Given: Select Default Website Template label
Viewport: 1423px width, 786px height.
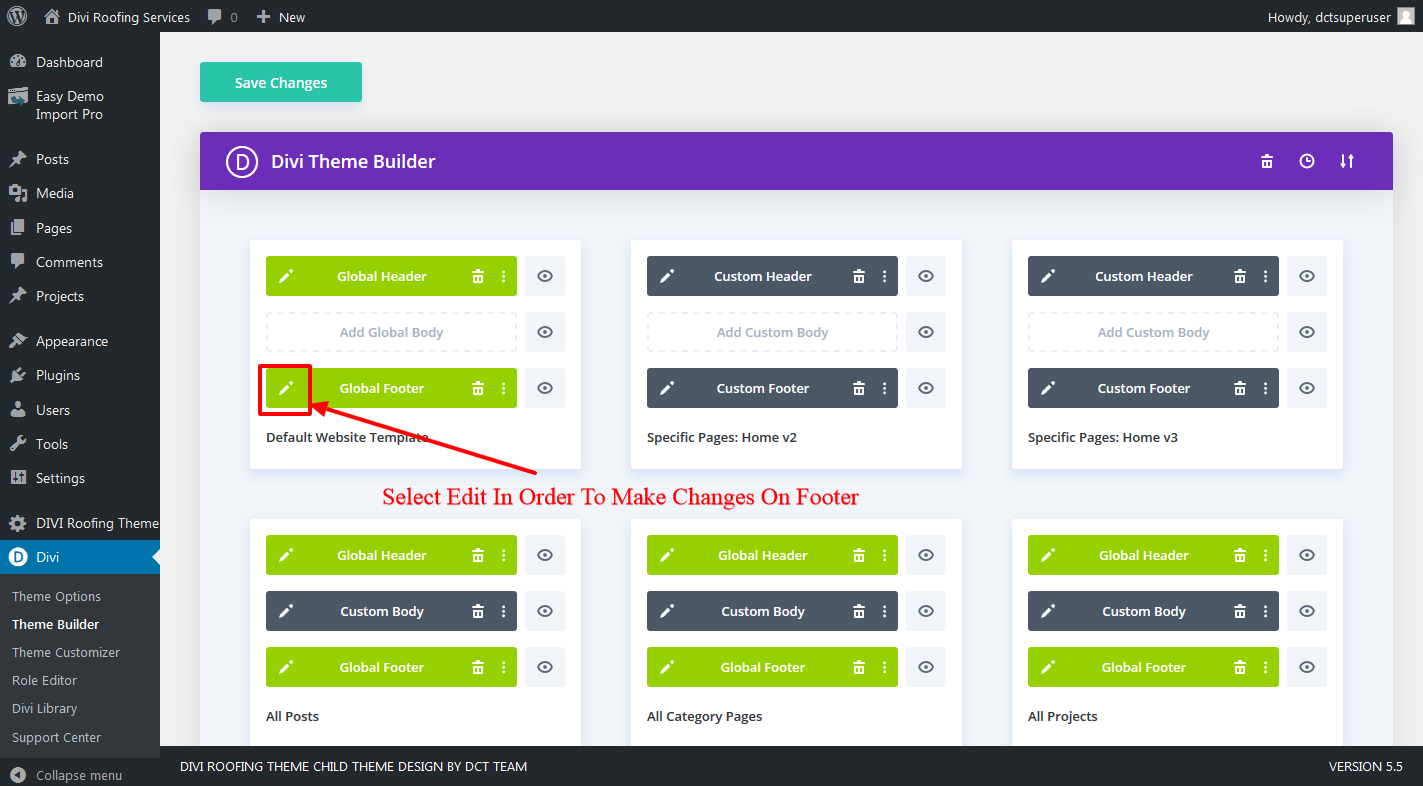Looking at the screenshot, I should (347, 437).
